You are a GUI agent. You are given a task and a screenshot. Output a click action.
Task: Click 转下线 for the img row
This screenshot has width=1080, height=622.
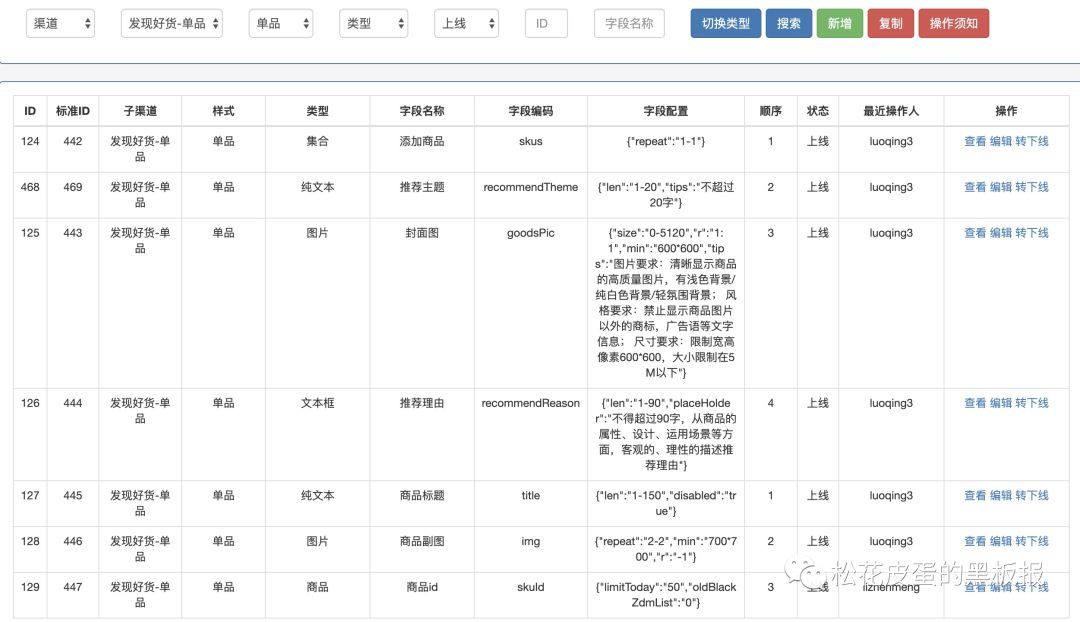tap(1032, 541)
